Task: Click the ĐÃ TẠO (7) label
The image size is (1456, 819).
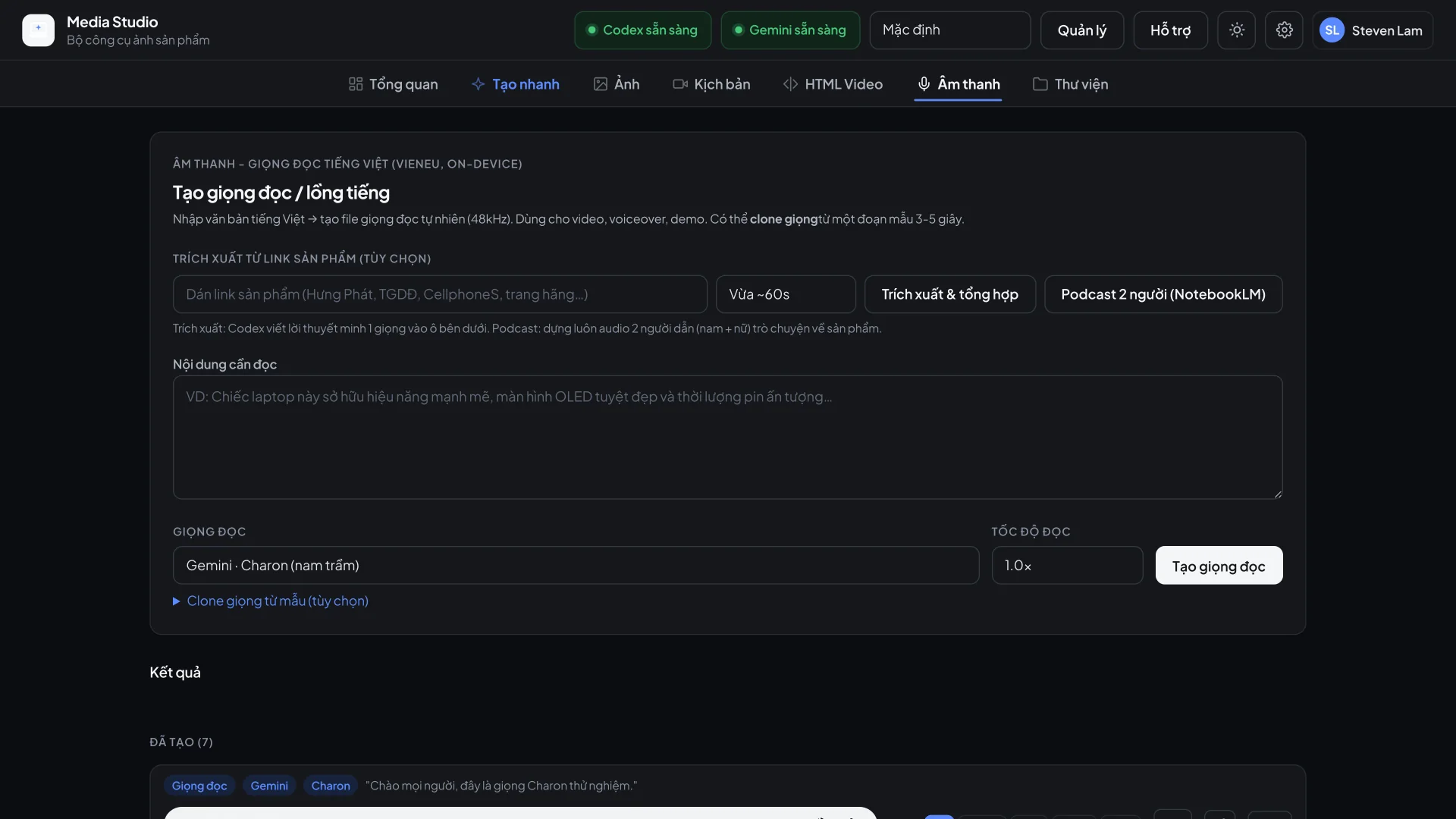Action: pyautogui.click(x=181, y=742)
